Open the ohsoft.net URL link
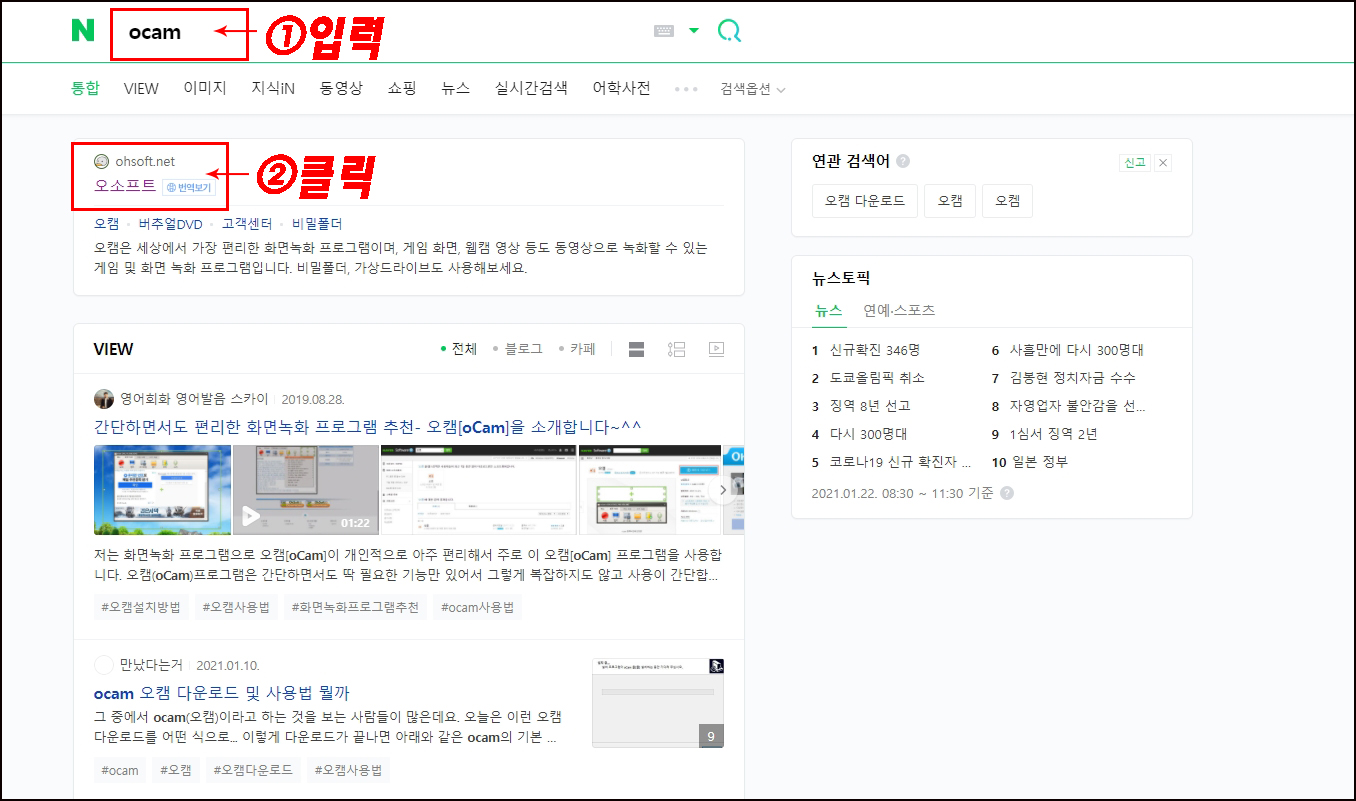This screenshot has height=801, width=1356. 145,161
